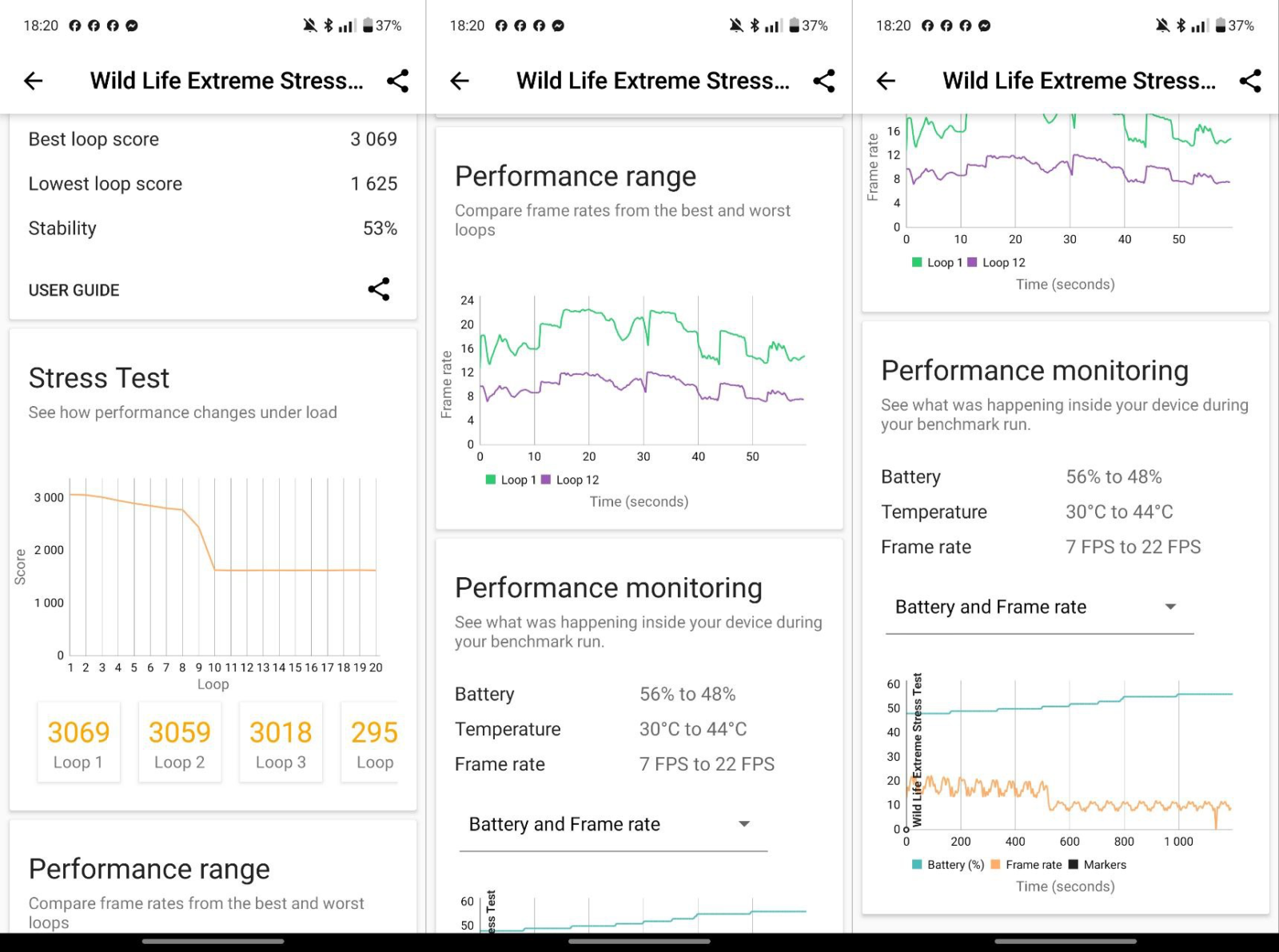Open Battery and Frame rate dropdown, right screen

click(x=1038, y=607)
